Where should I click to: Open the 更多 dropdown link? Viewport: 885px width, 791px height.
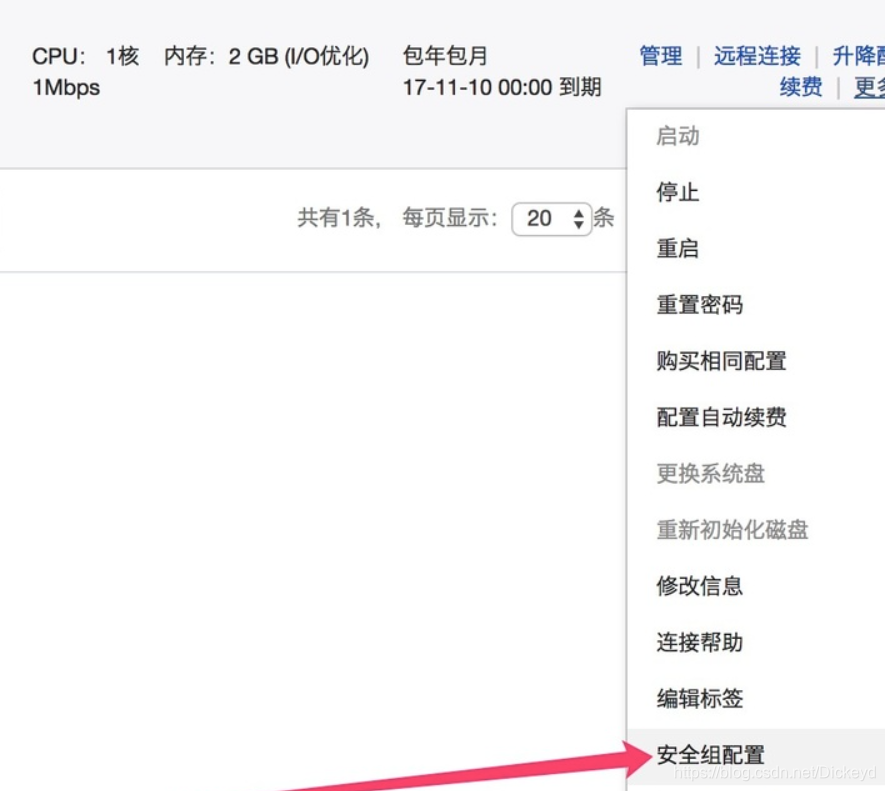pyautogui.click(x=869, y=87)
